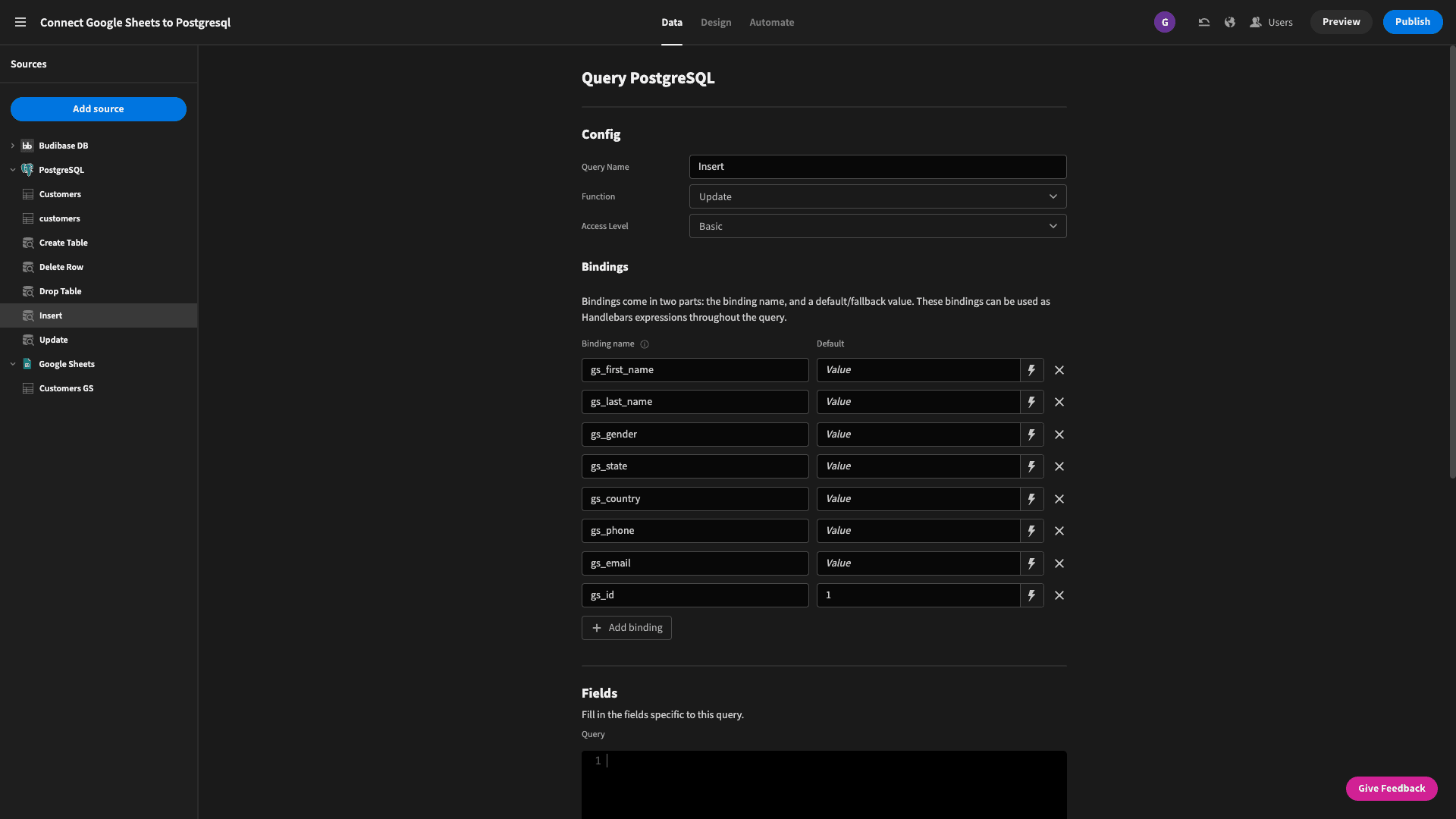The image size is (1456, 819).
Task: Collapse the PostgreSQL source tree
Action: (13, 170)
